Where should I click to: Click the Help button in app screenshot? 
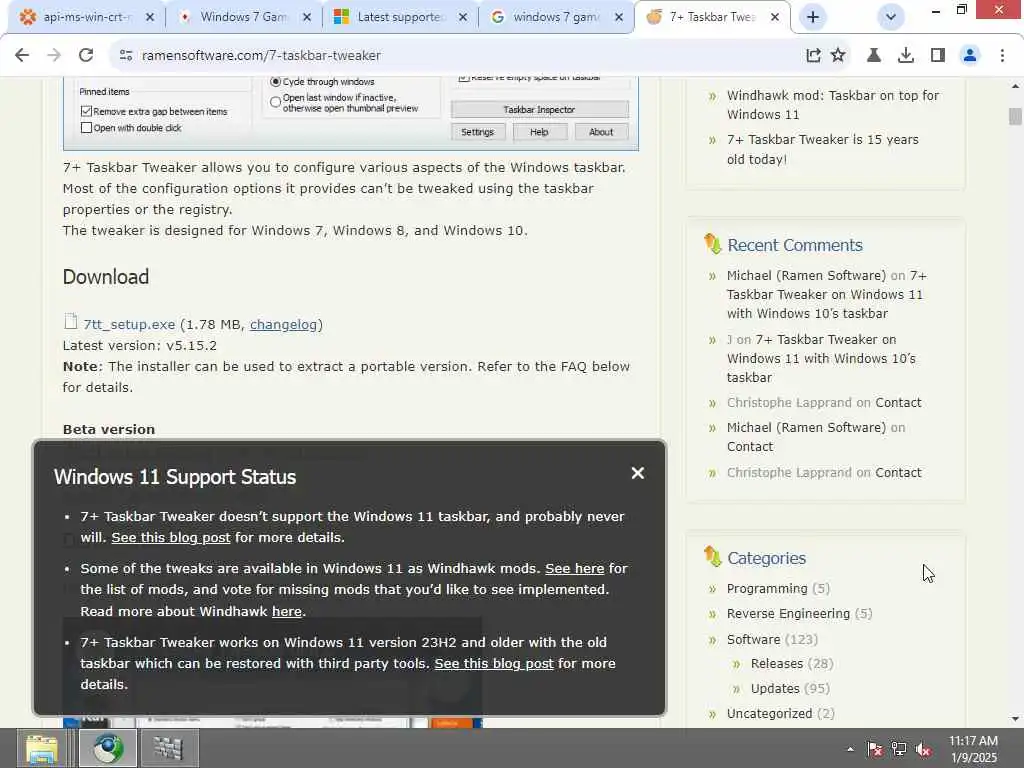click(539, 132)
